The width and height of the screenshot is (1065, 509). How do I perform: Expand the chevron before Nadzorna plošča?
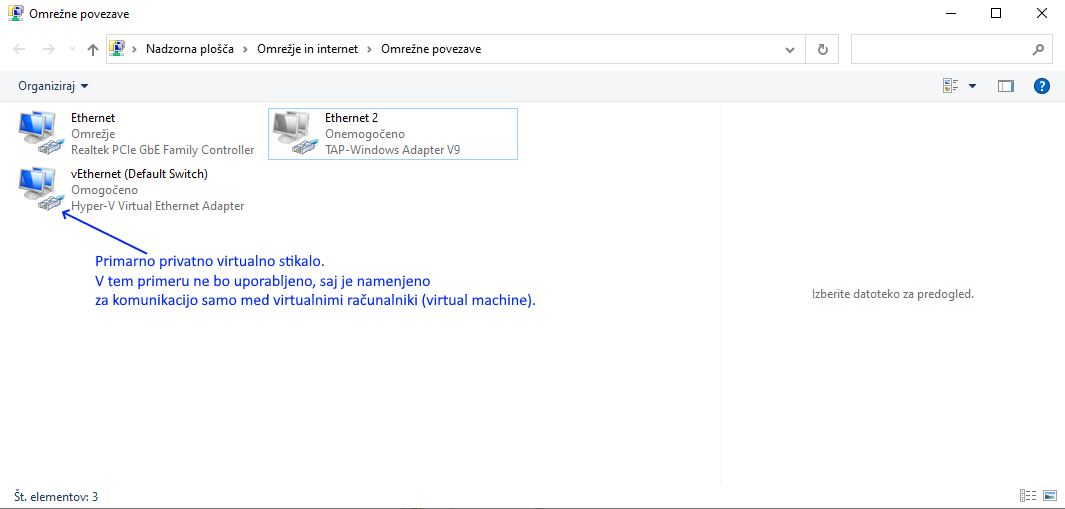[x=134, y=50]
